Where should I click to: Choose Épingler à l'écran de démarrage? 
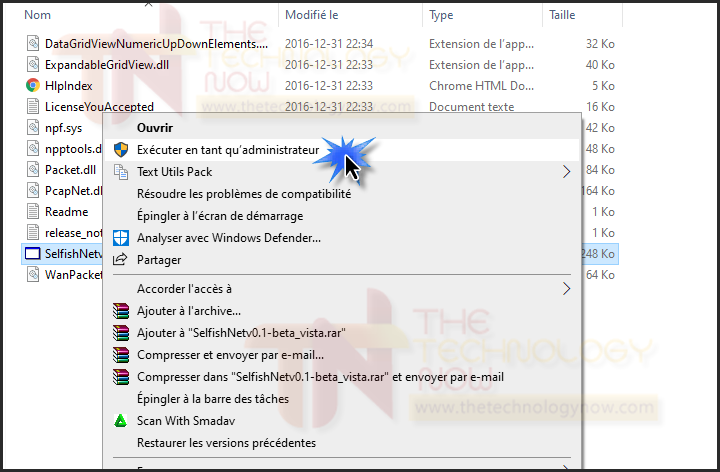point(220,216)
